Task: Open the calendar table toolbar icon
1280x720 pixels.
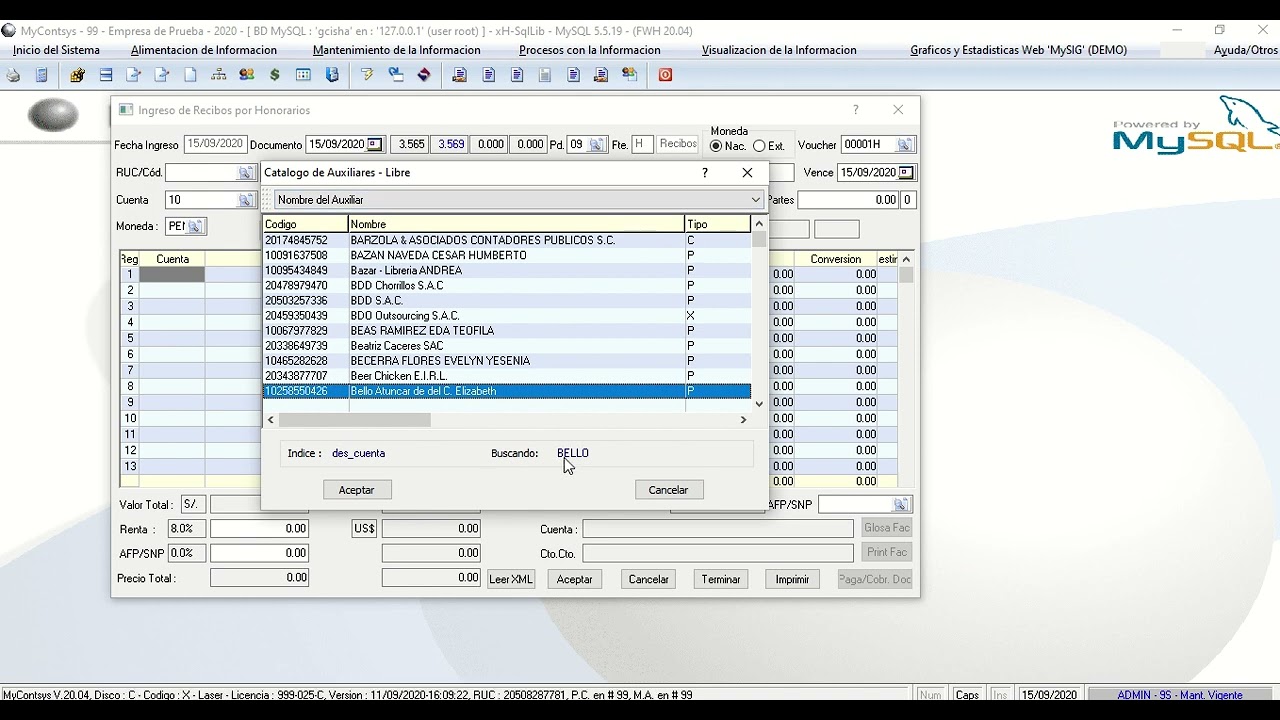Action: (x=303, y=75)
